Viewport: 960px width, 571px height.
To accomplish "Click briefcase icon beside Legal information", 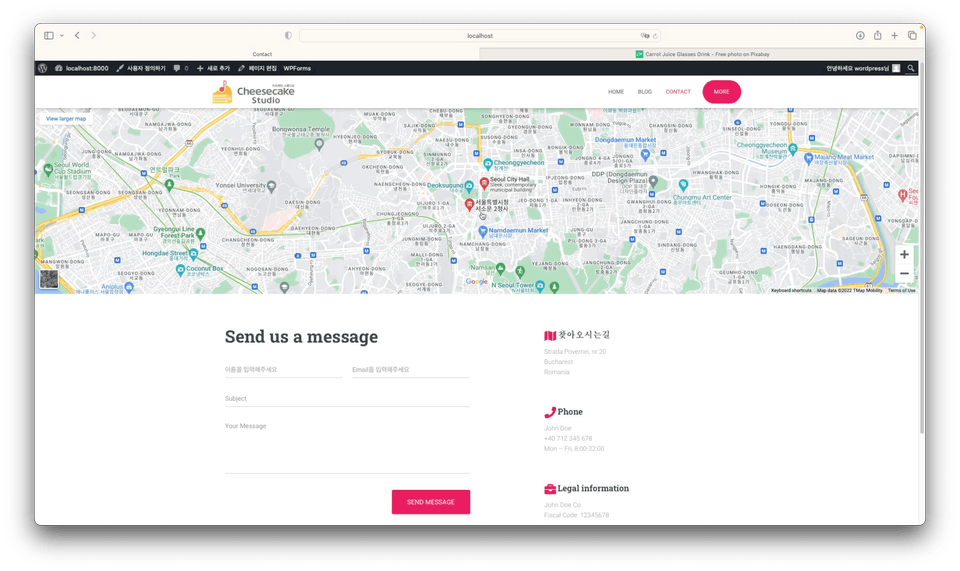I will (x=550, y=489).
